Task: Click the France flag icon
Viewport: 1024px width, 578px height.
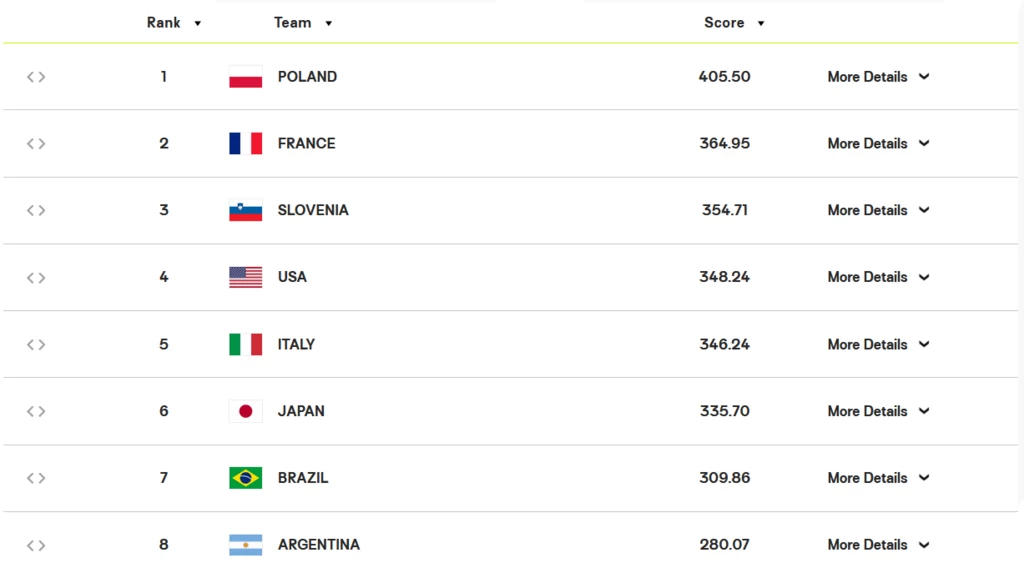Action: (x=246, y=144)
